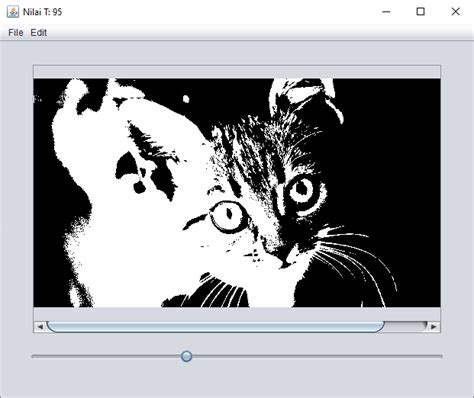Click the horizontal scrollbar right arrow
Viewport: 474px width, 398px height.
click(433, 327)
